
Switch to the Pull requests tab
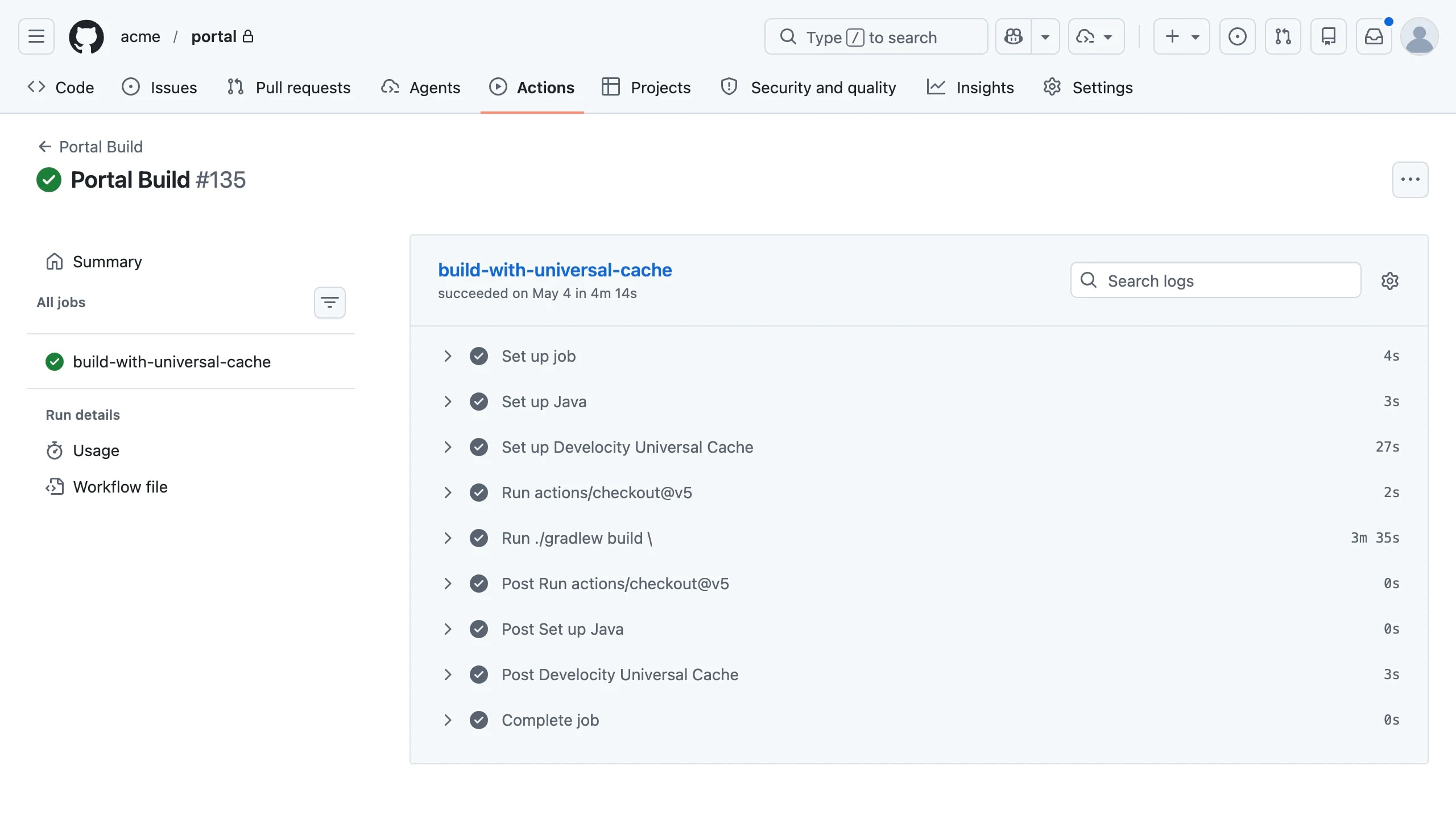click(x=289, y=87)
